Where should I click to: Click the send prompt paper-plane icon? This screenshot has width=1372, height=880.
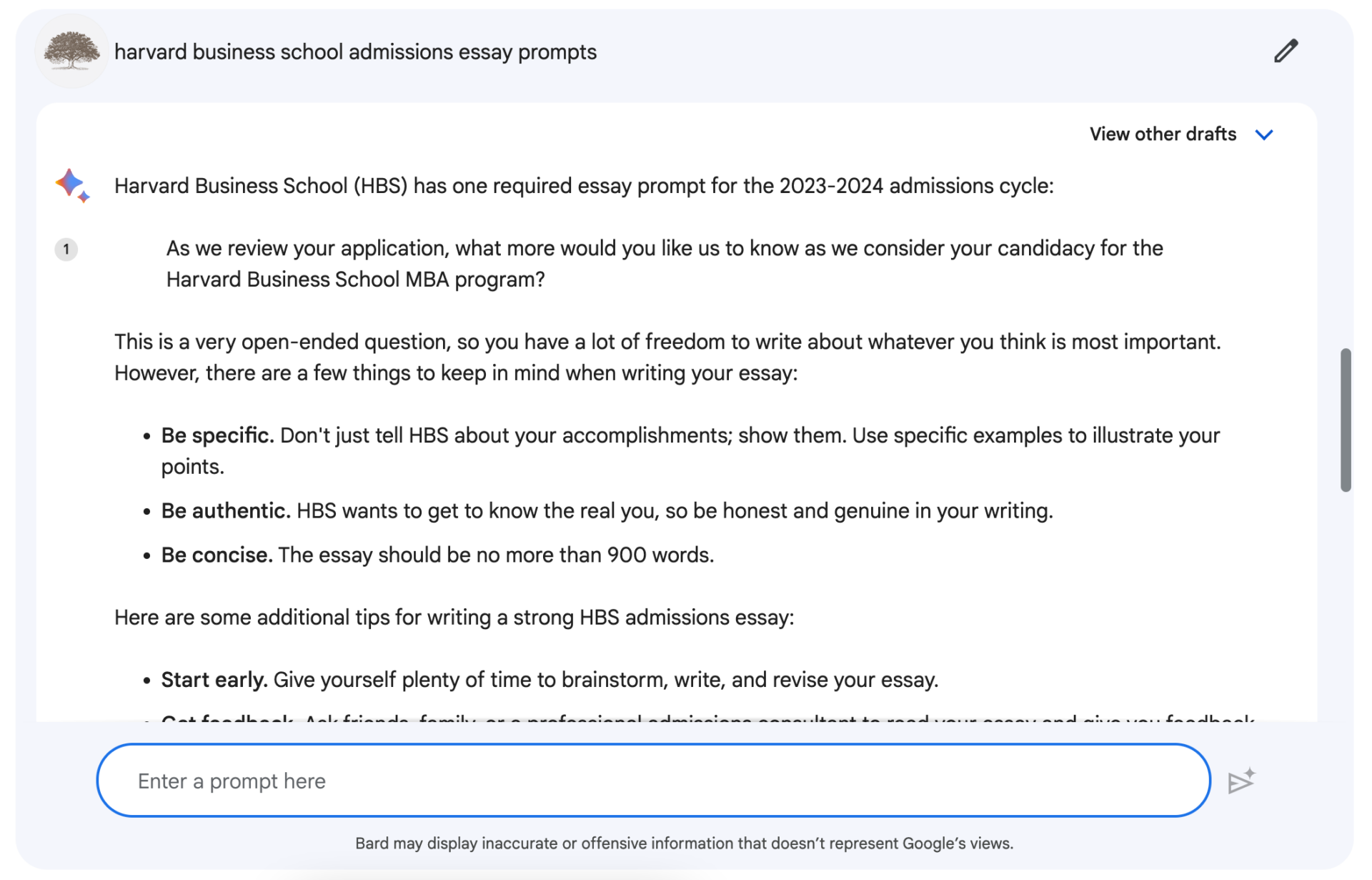click(1241, 781)
